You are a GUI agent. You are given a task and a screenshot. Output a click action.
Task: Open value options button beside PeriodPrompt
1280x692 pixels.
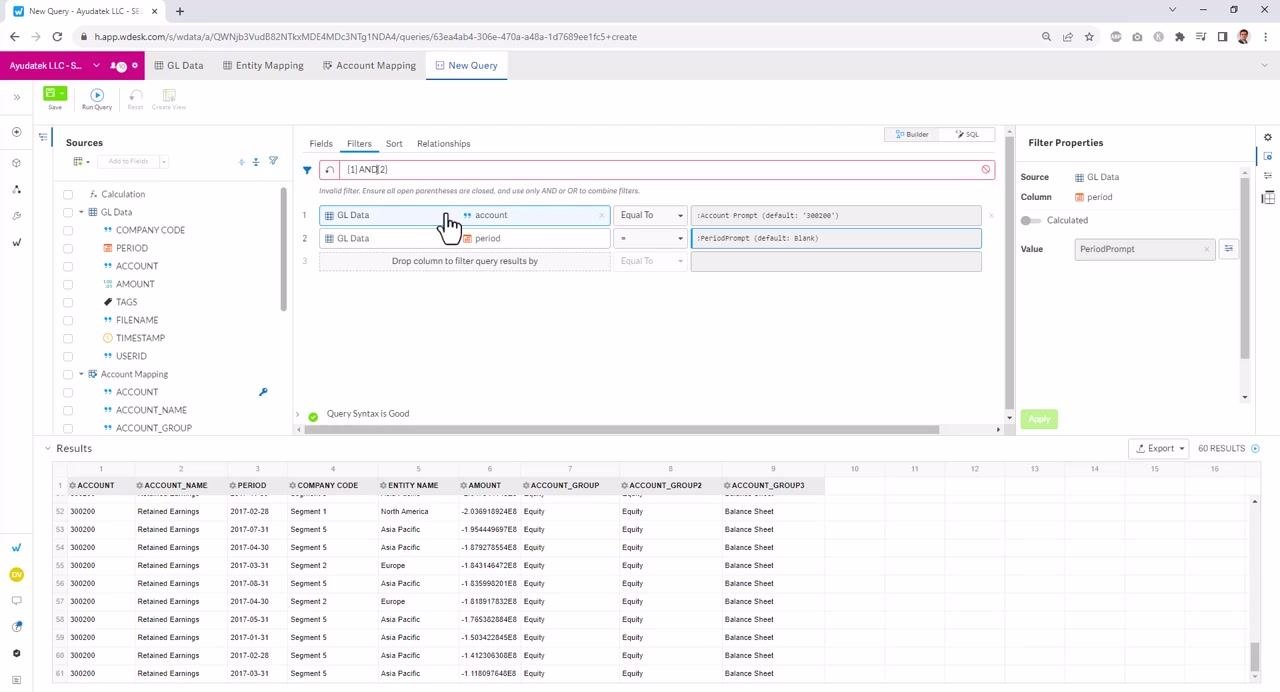[1229, 249]
